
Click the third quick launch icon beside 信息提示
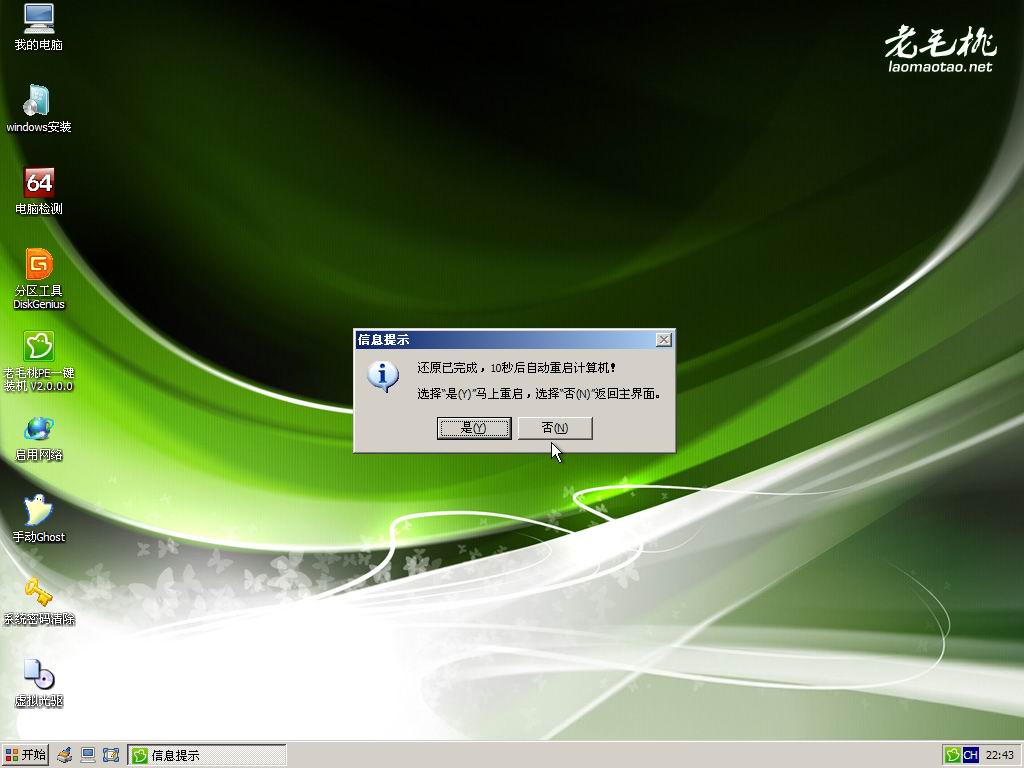pyautogui.click(x=111, y=755)
